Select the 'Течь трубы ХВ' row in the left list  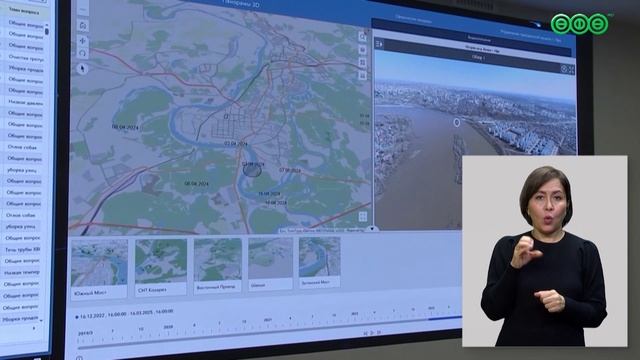tap(22, 249)
